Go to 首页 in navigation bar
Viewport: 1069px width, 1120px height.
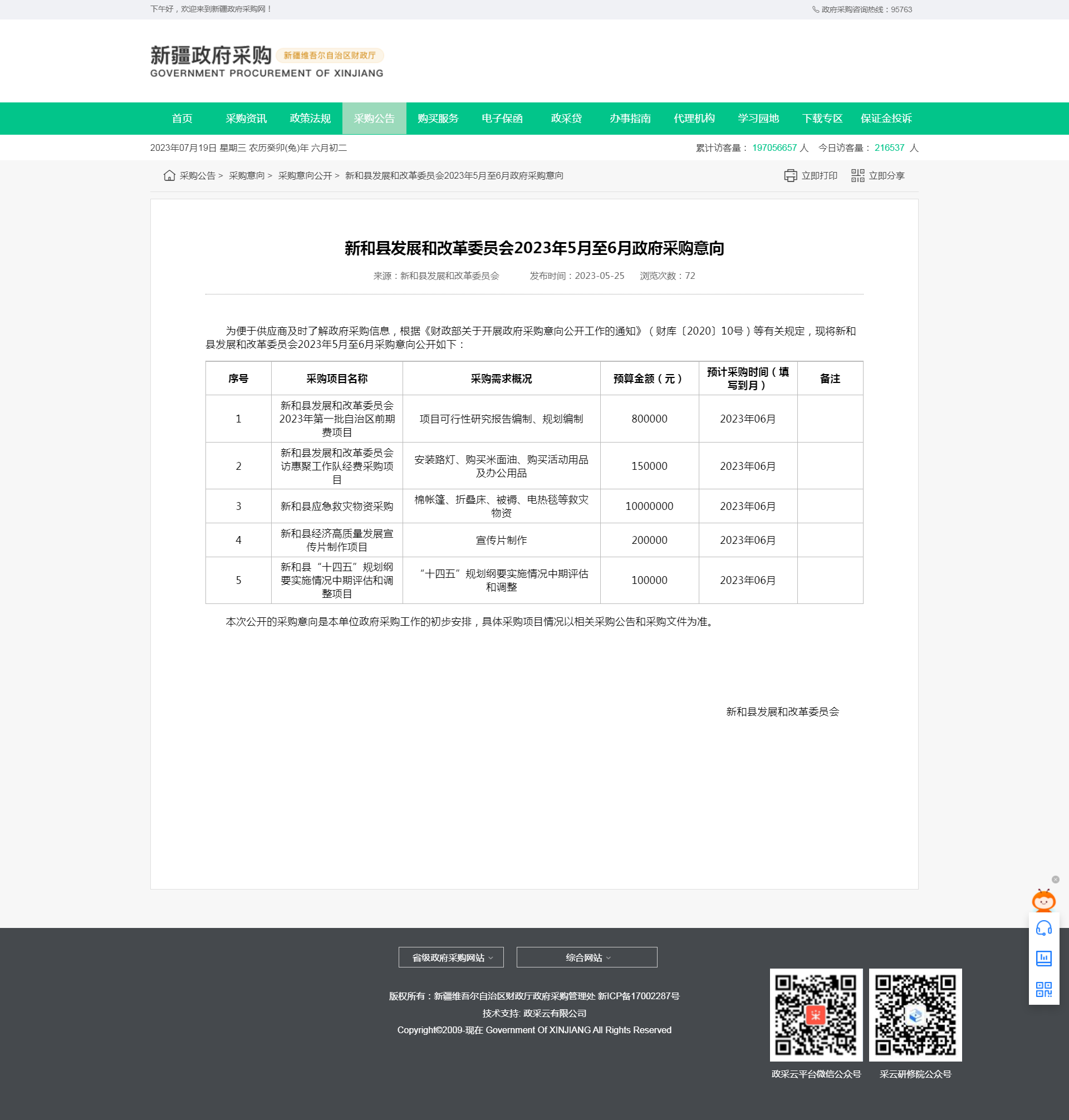tap(182, 119)
